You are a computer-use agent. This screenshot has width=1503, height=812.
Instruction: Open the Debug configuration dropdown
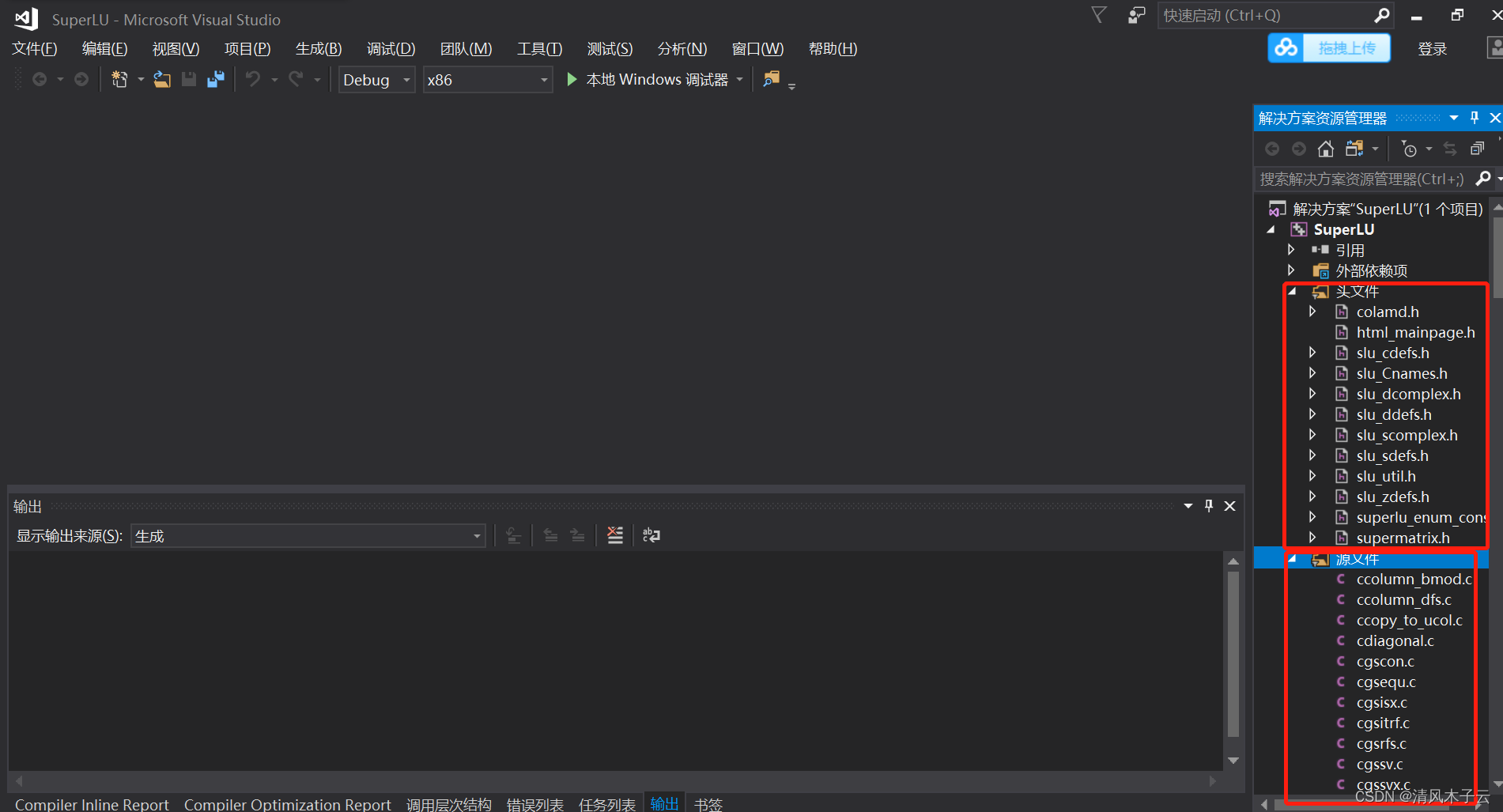tap(376, 80)
